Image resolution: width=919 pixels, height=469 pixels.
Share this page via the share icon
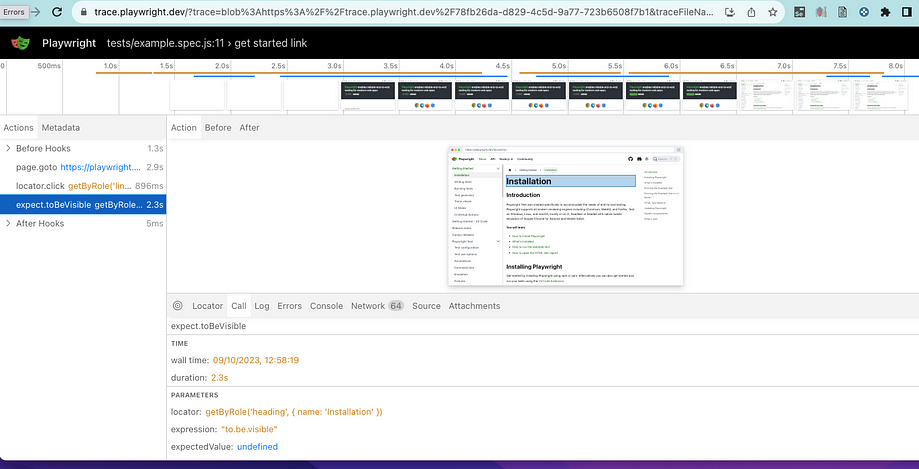751,12
